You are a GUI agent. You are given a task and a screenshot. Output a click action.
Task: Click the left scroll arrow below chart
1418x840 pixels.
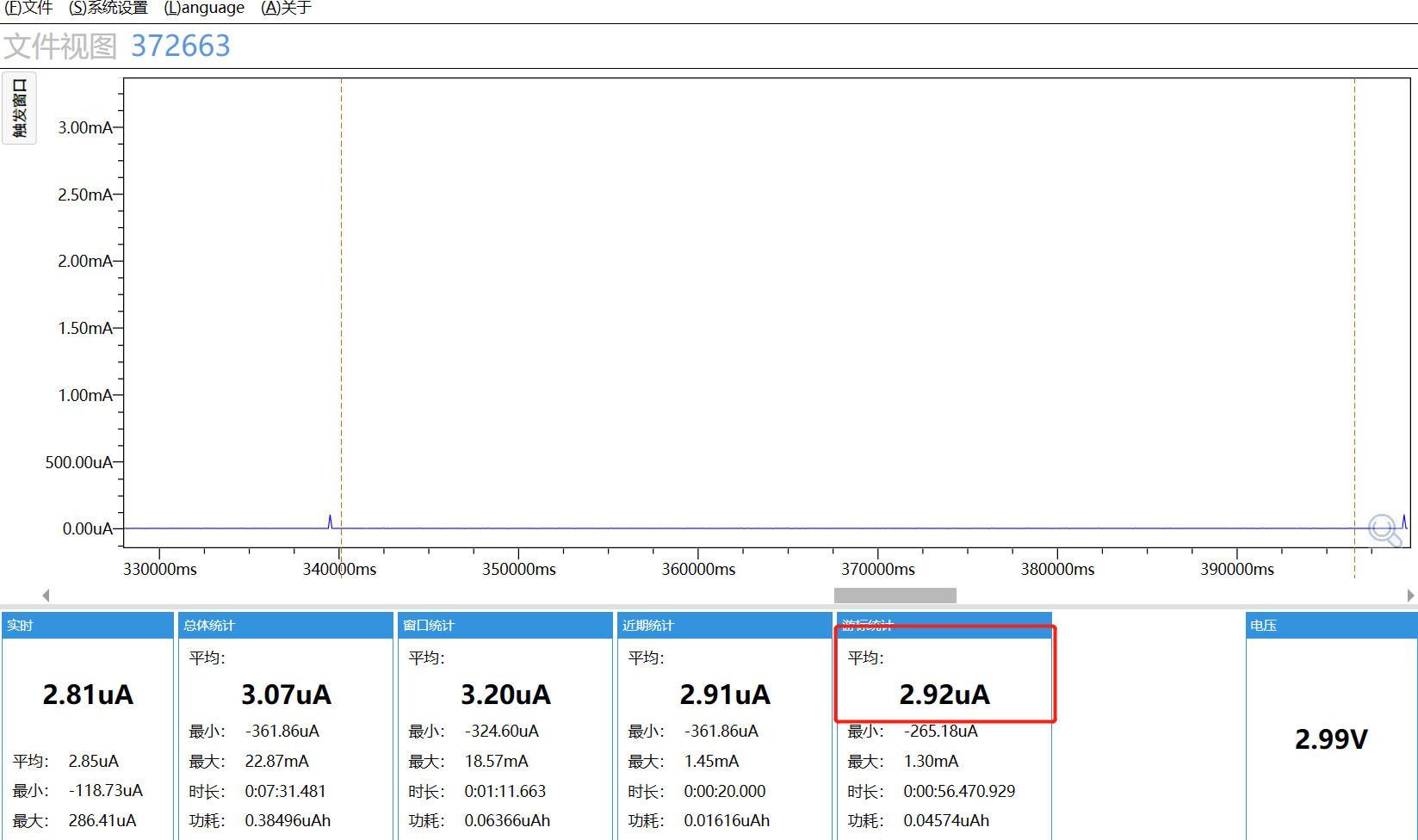pos(46,596)
